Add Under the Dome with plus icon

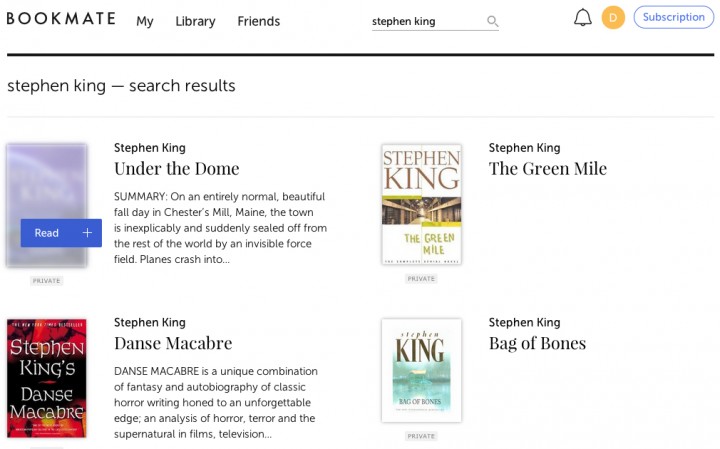click(x=87, y=233)
